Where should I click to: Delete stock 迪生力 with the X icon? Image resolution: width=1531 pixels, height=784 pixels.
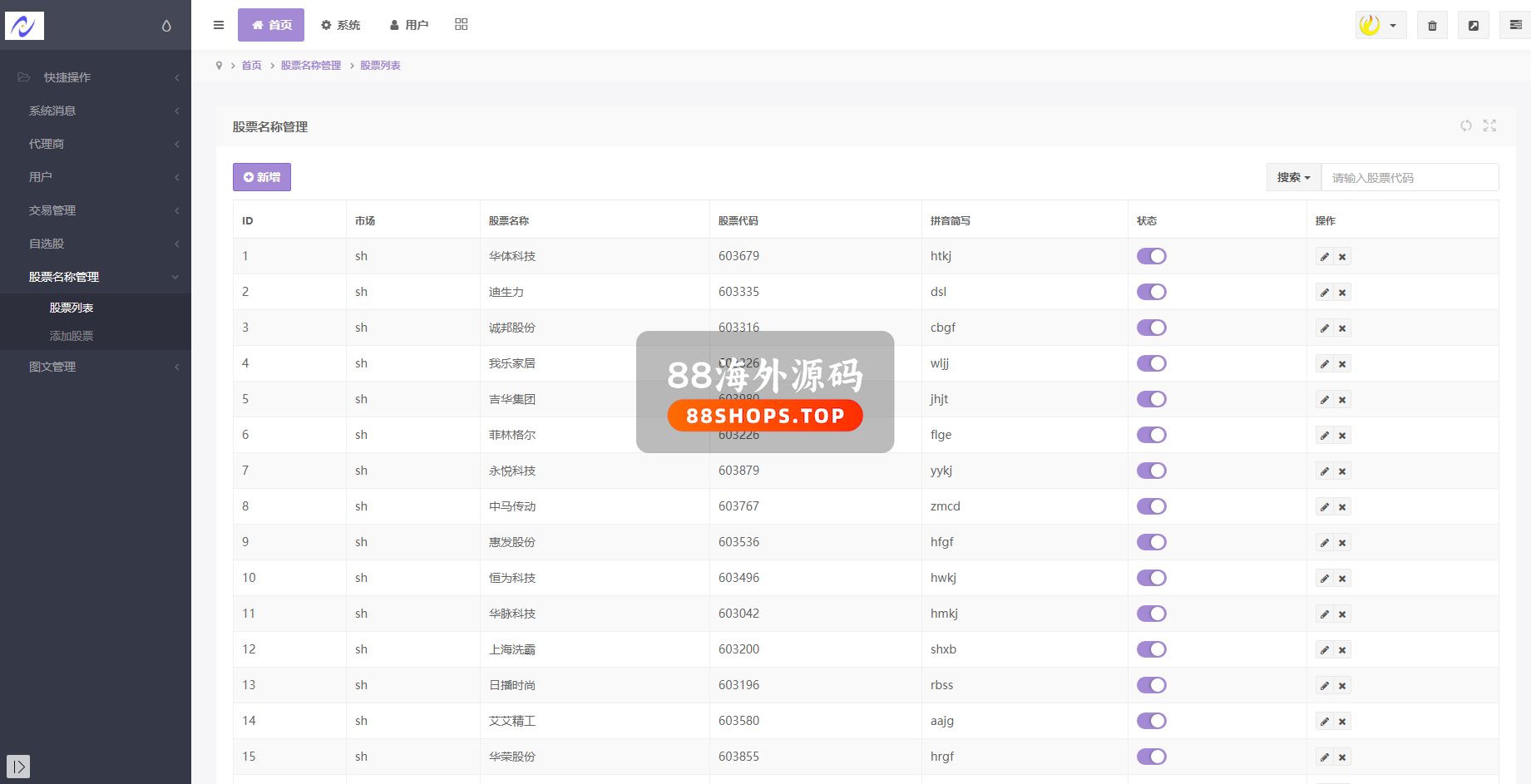[x=1342, y=293]
